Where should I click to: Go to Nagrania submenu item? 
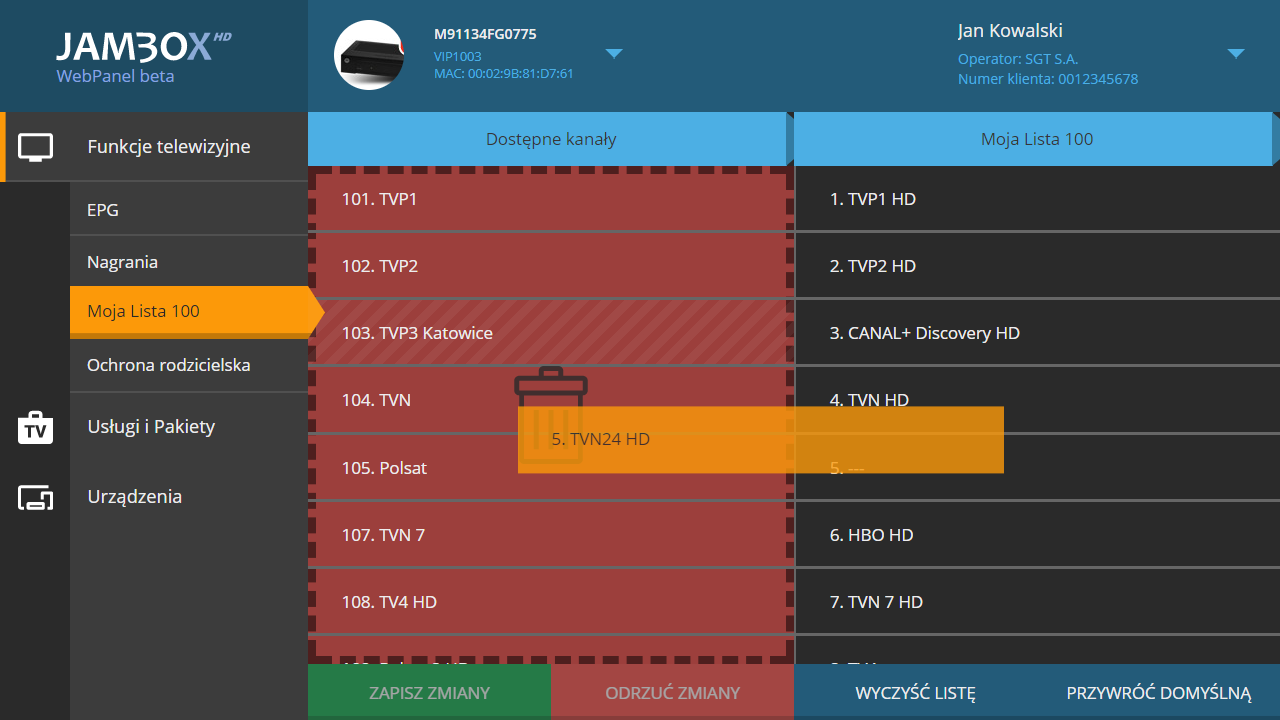[189, 262]
